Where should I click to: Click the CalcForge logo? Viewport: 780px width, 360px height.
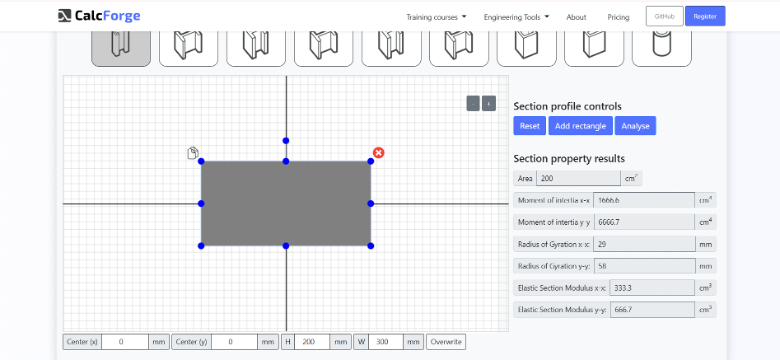(x=99, y=16)
